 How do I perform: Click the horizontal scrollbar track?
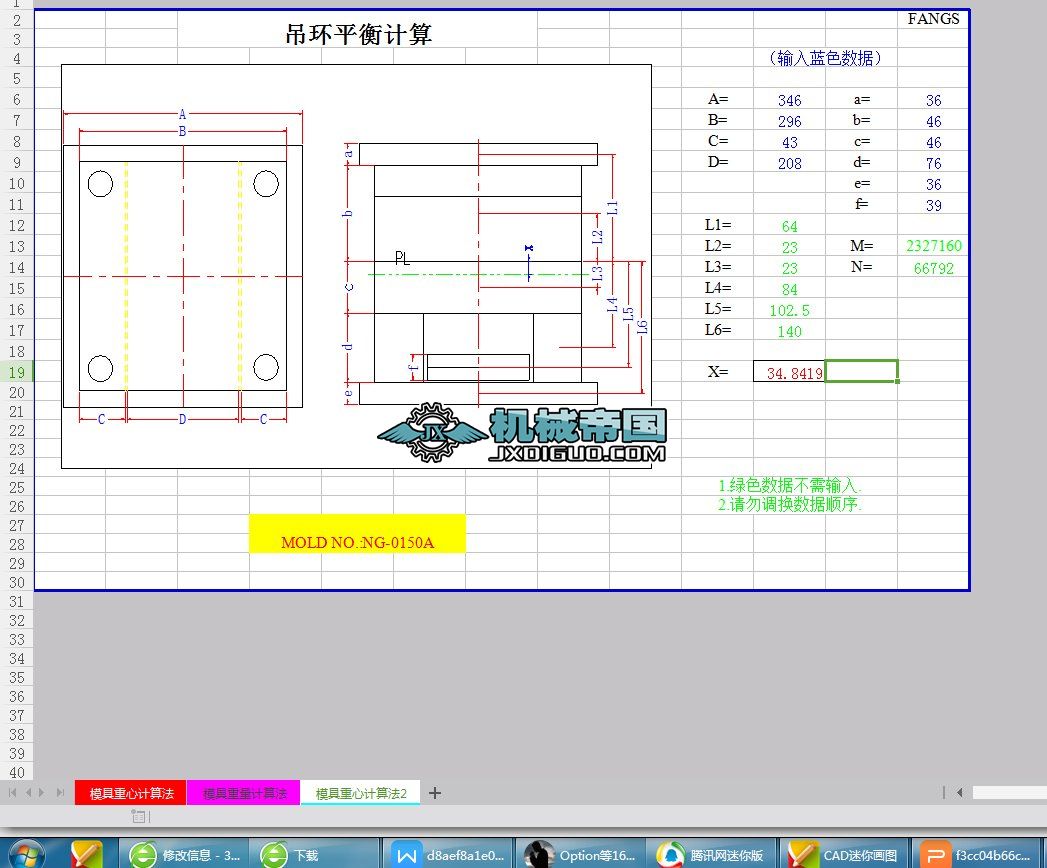click(1010, 793)
